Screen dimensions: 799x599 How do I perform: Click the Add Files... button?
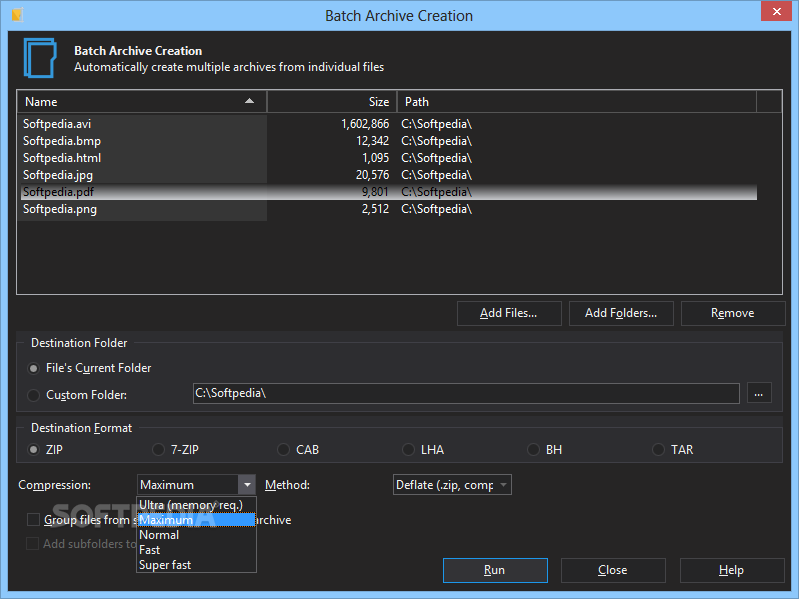[509, 313]
